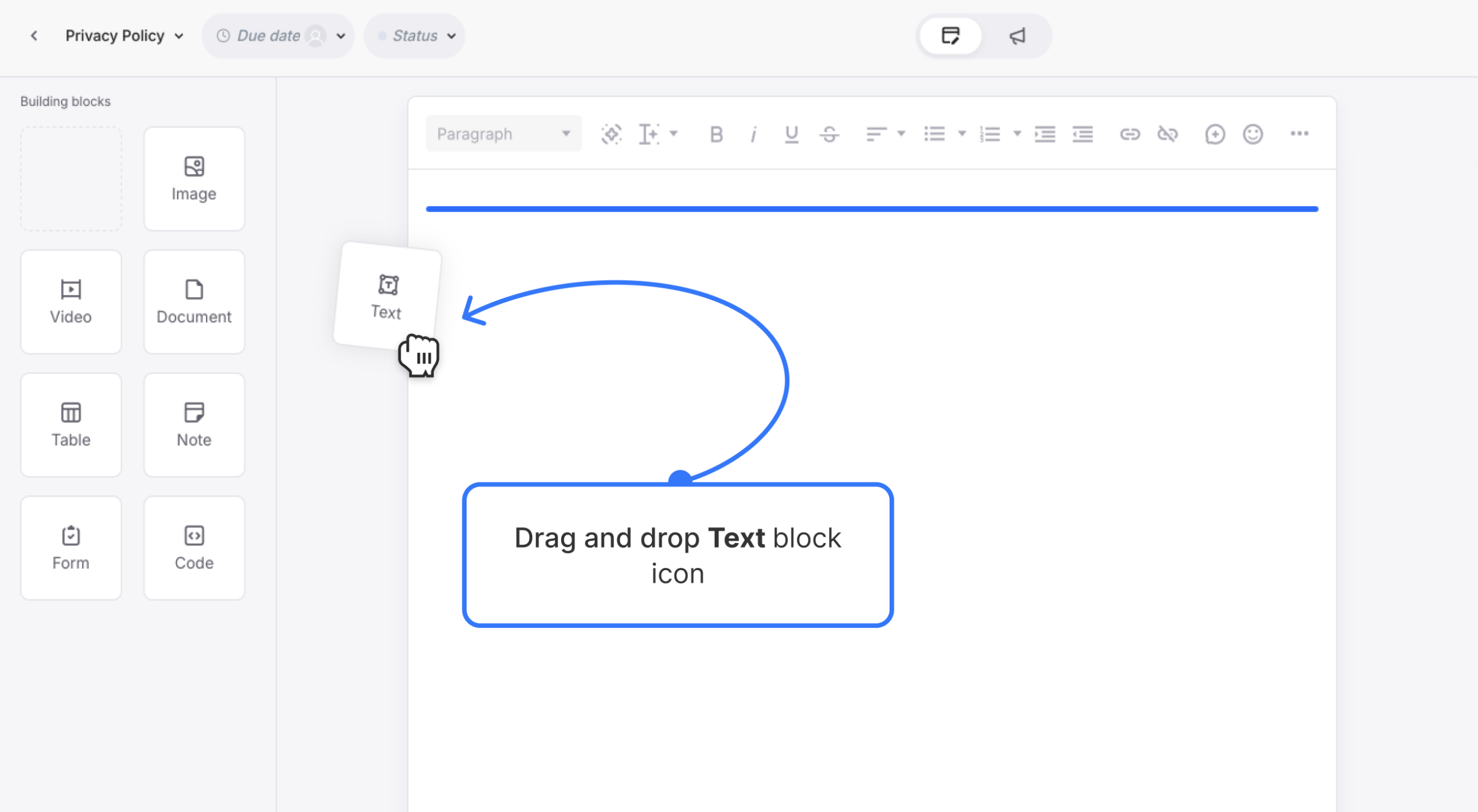The height and width of the screenshot is (812, 1478).
Task: Increase indent of the paragraph
Action: click(x=1044, y=134)
